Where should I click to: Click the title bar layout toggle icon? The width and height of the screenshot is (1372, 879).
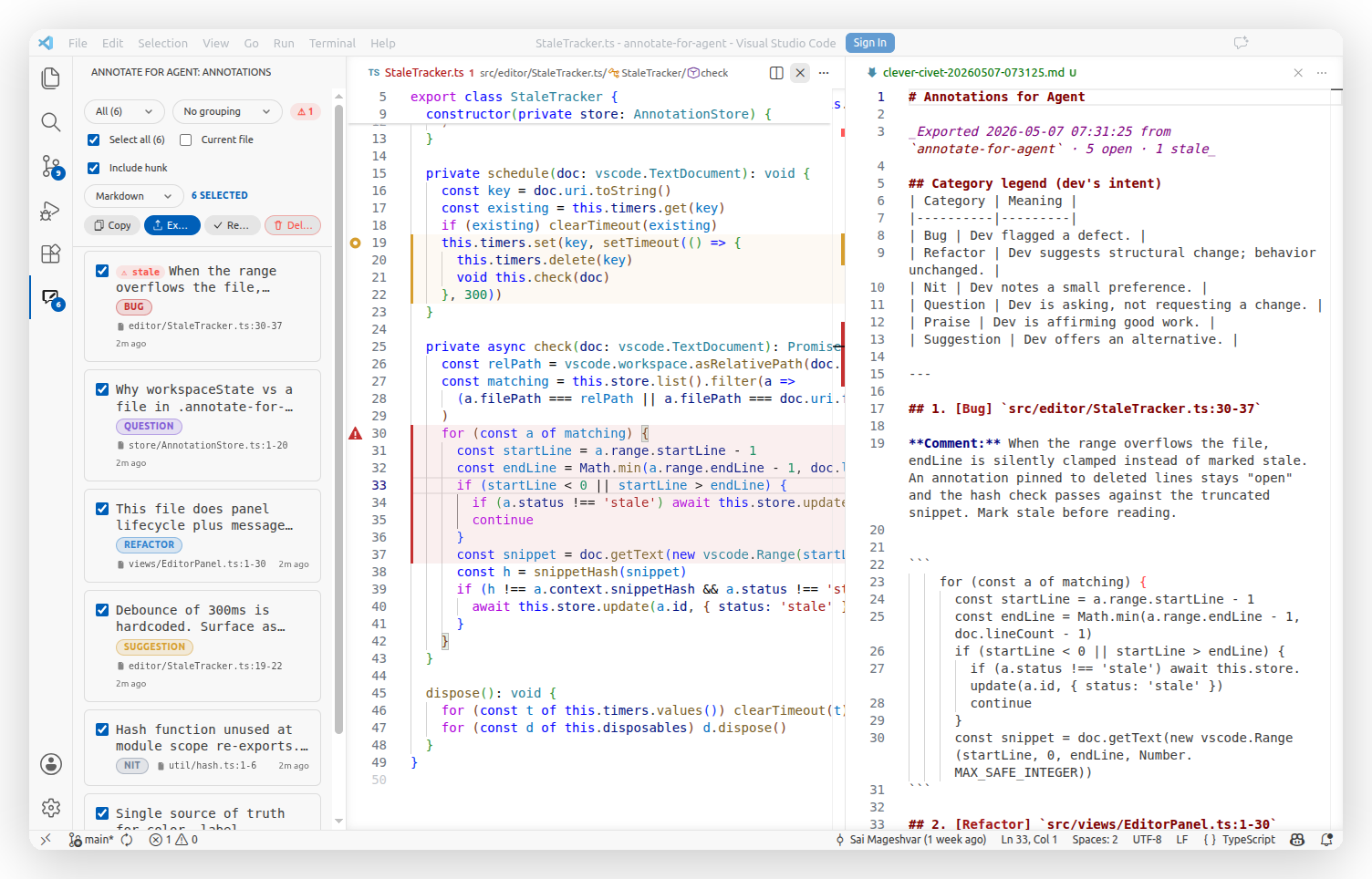(1241, 43)
